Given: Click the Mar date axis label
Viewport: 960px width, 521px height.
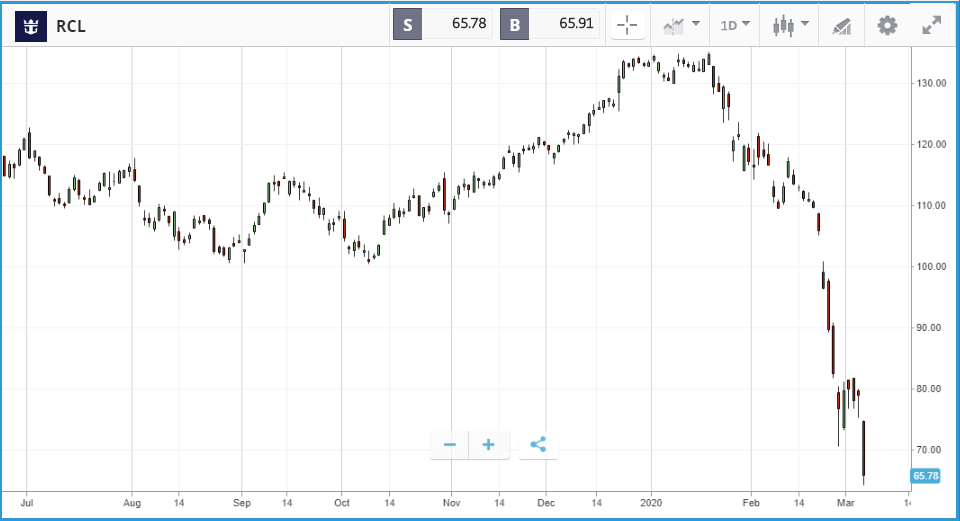Looking at the screenshot, I should click(846, 503).
